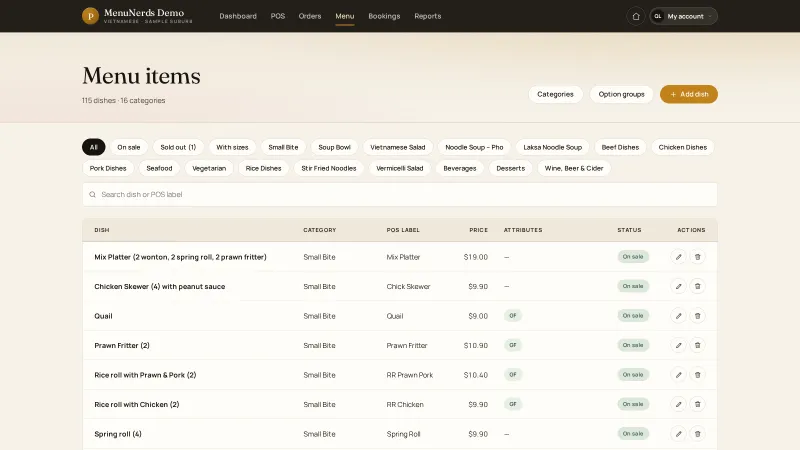The width and height of the screenshot is (800, 450).
Task: Filter by Vermicelli Salad
Action: coord(399,168)
